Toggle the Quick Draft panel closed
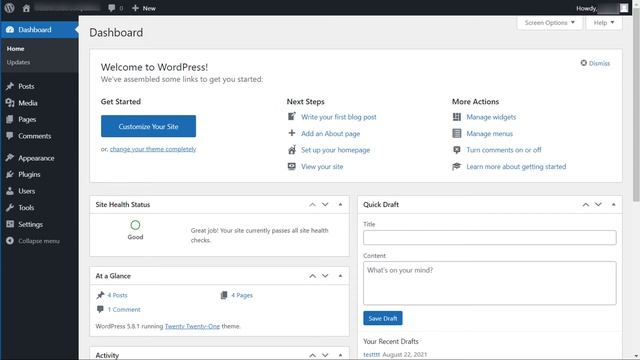The width and height of the screenshot is (640, 360). point(613,204)
